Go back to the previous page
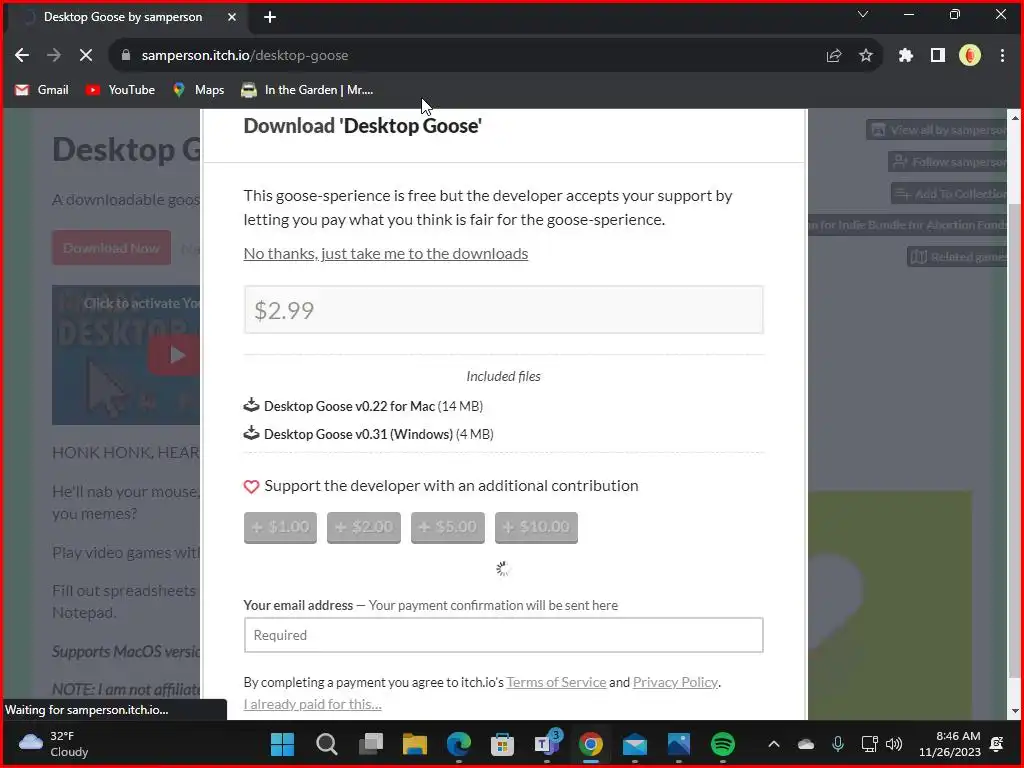The width and height of the screenshot is (1024, 768). (x=22, y=56)
